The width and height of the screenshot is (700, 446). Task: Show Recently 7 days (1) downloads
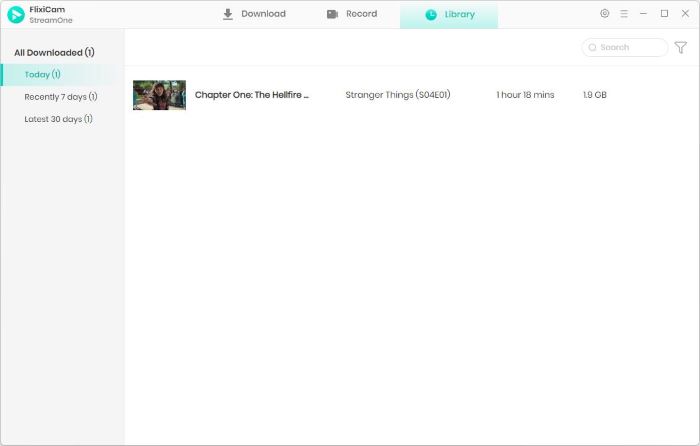point(61,97)
